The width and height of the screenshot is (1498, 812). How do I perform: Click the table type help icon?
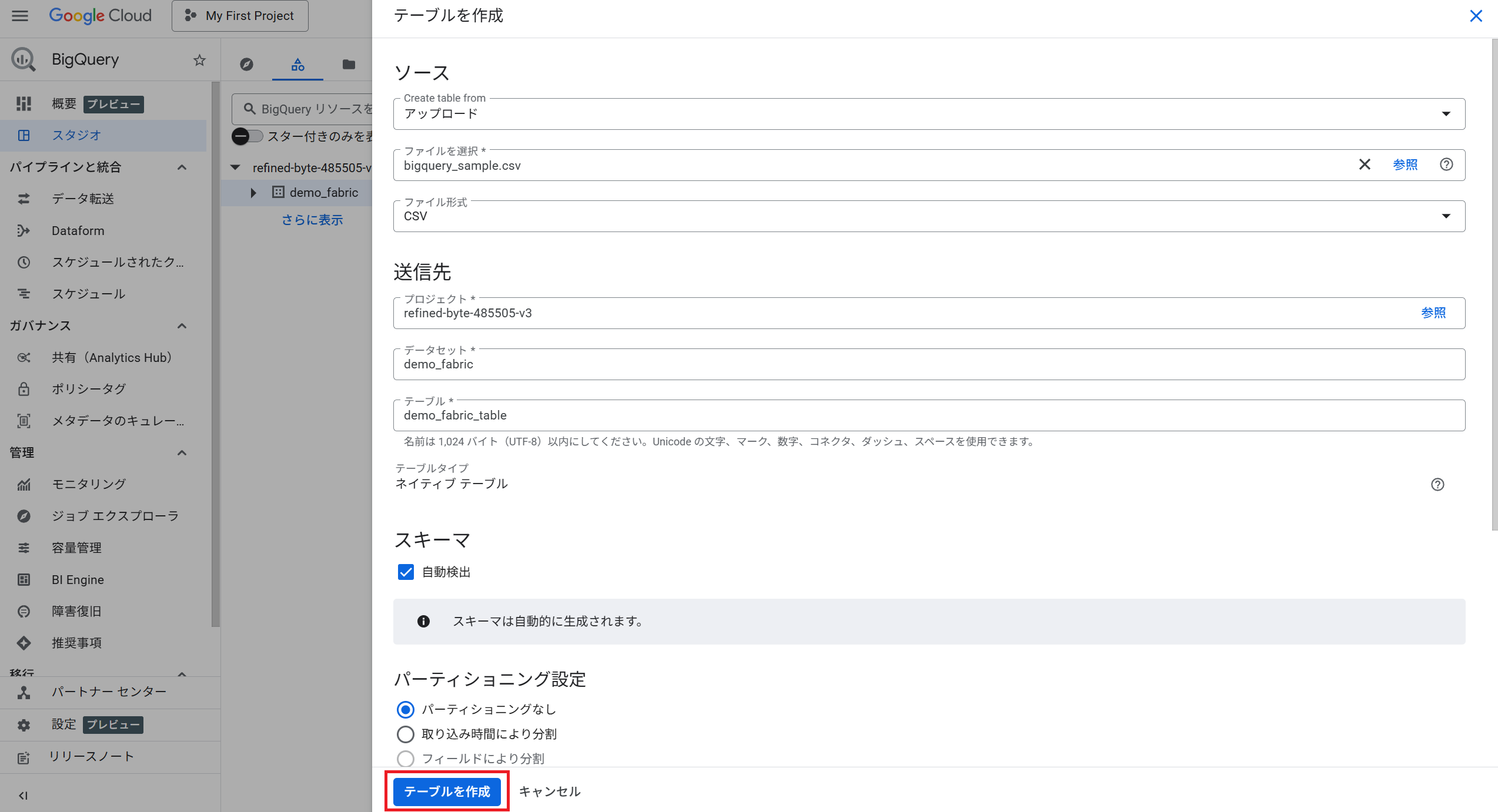point(1437,484)
